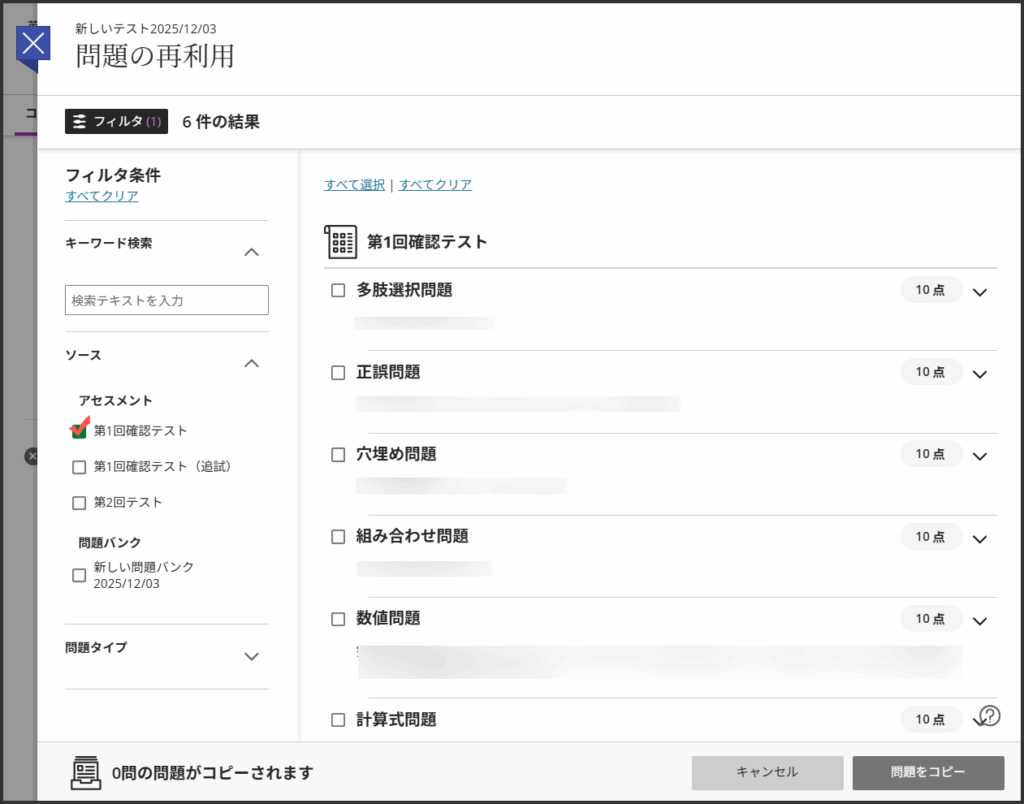
Task: Uncheck the 第1回確認テスト source filter
Action: pos(79,431)
